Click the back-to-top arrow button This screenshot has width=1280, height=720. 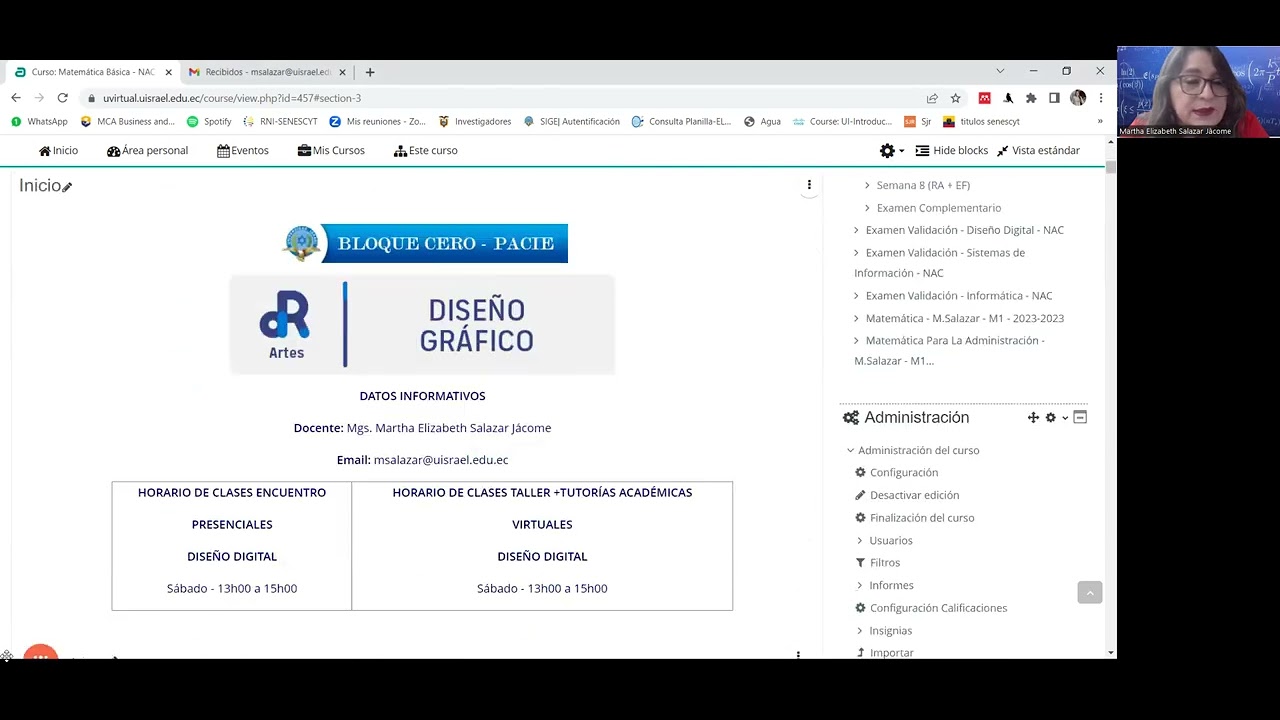coord(1090,593)
